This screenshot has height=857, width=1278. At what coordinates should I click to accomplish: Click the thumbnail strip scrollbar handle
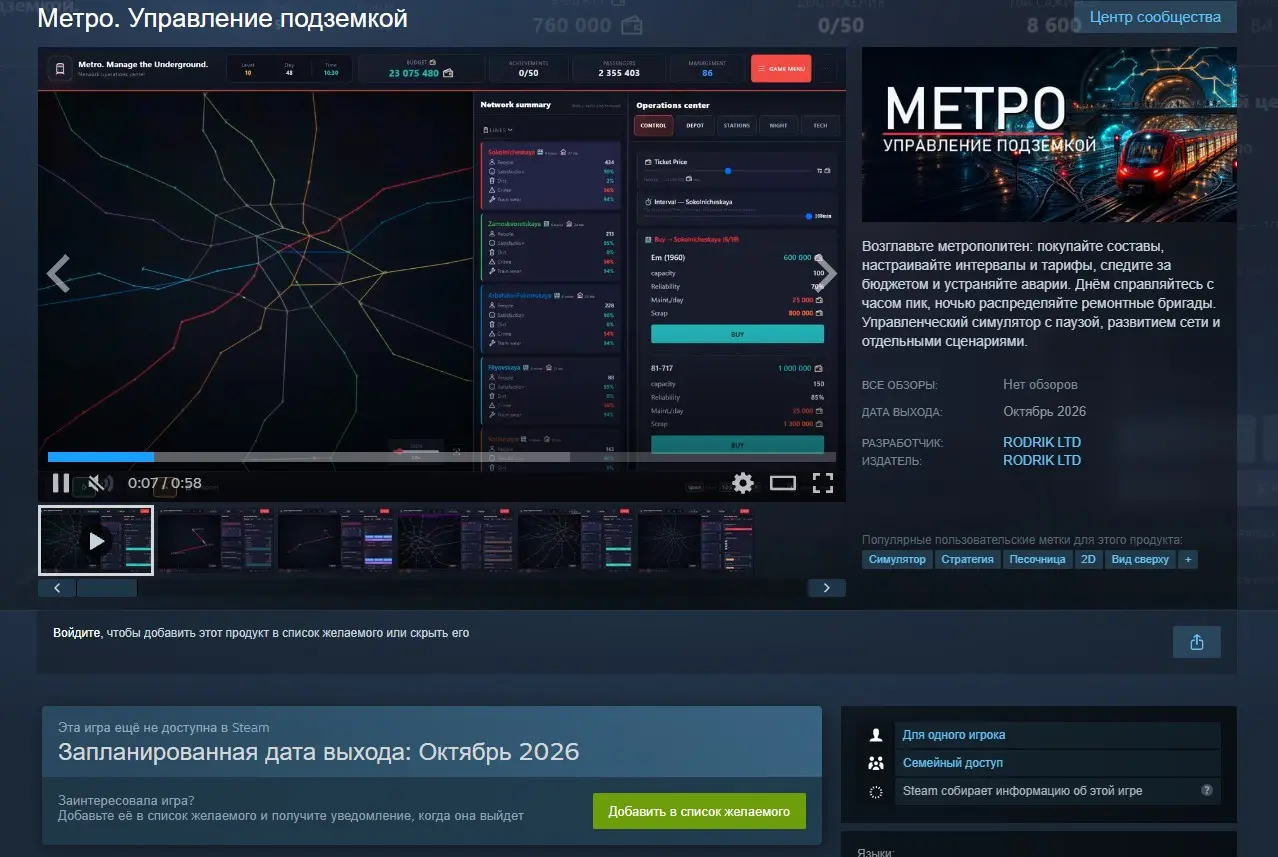[107, 588]
